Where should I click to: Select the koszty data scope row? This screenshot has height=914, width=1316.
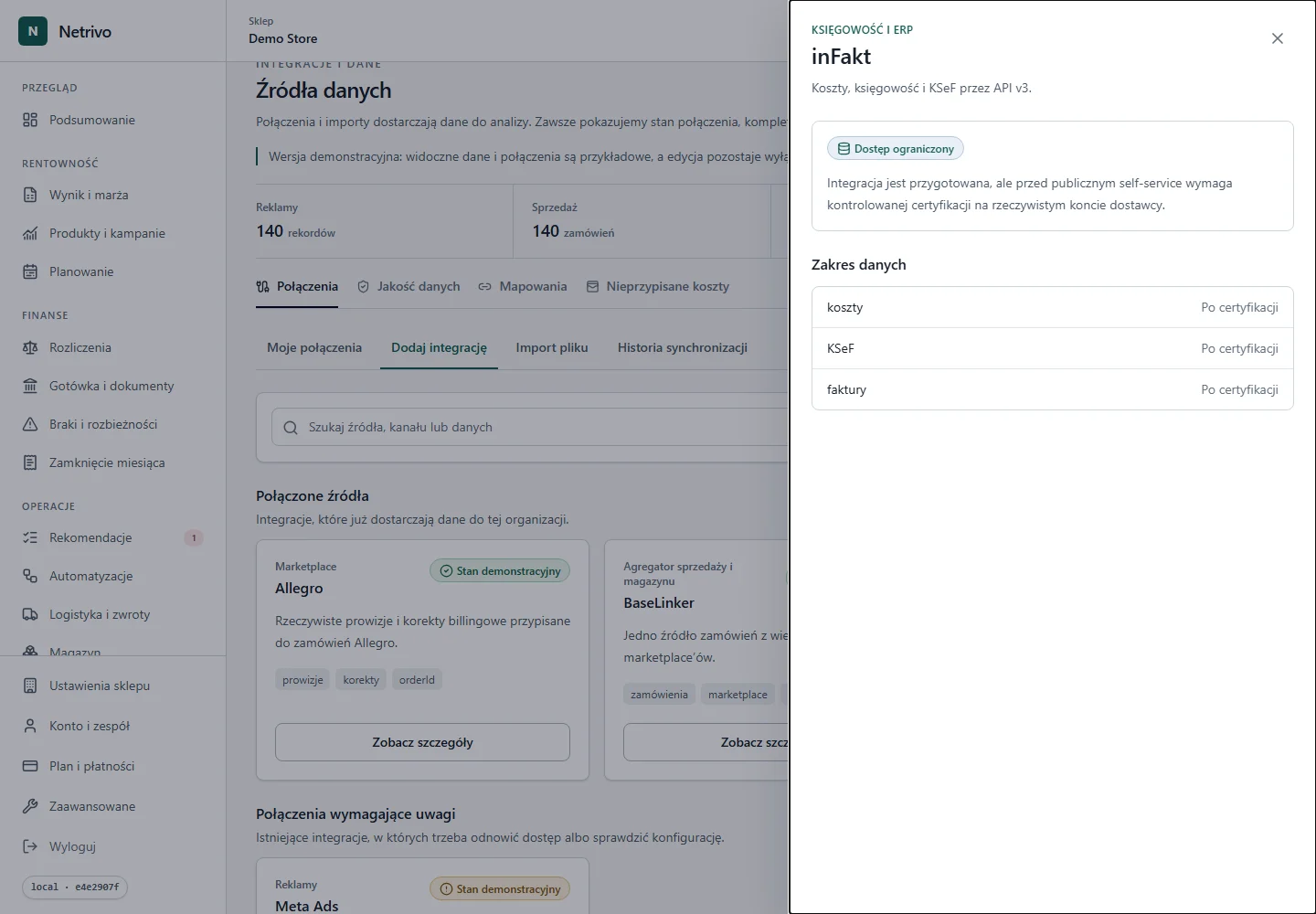1053,307
